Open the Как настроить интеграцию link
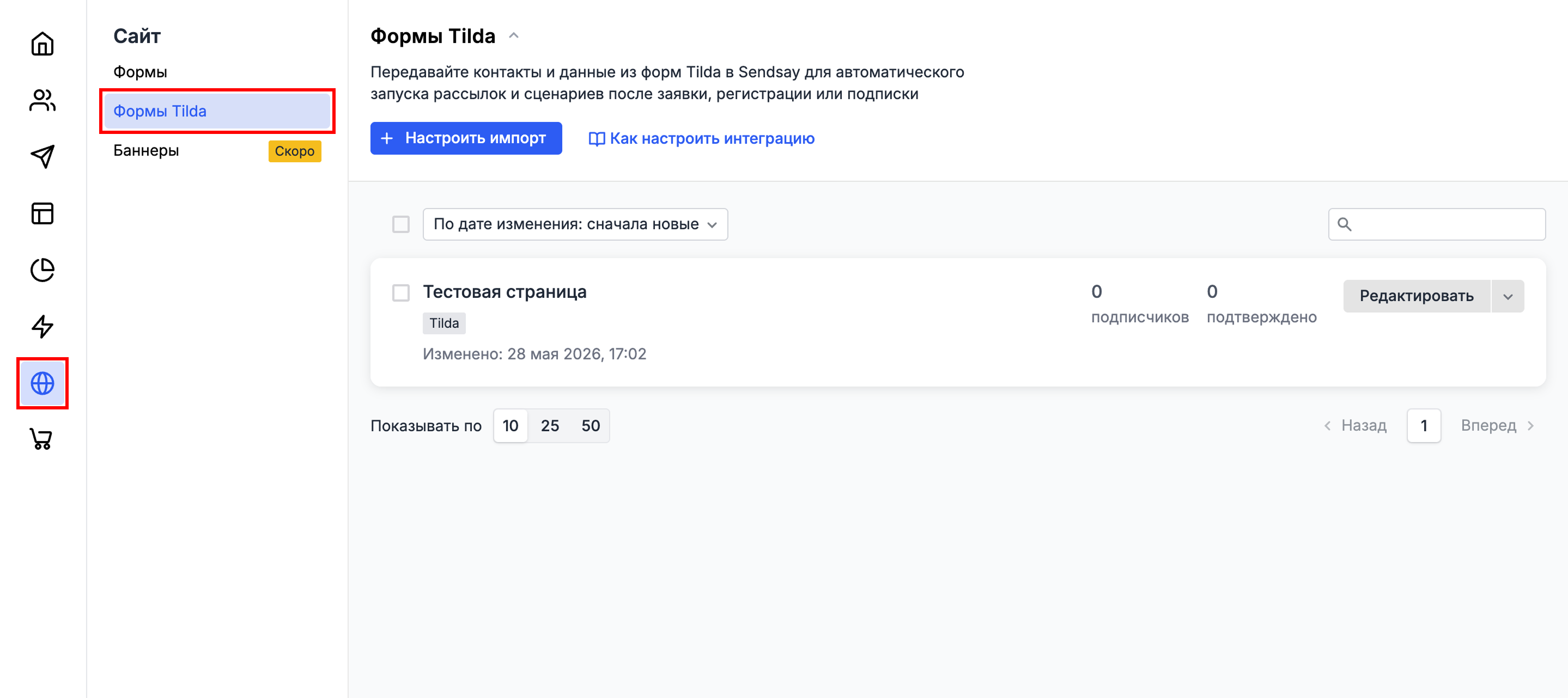1568x698 pixels. click(701, 139)
